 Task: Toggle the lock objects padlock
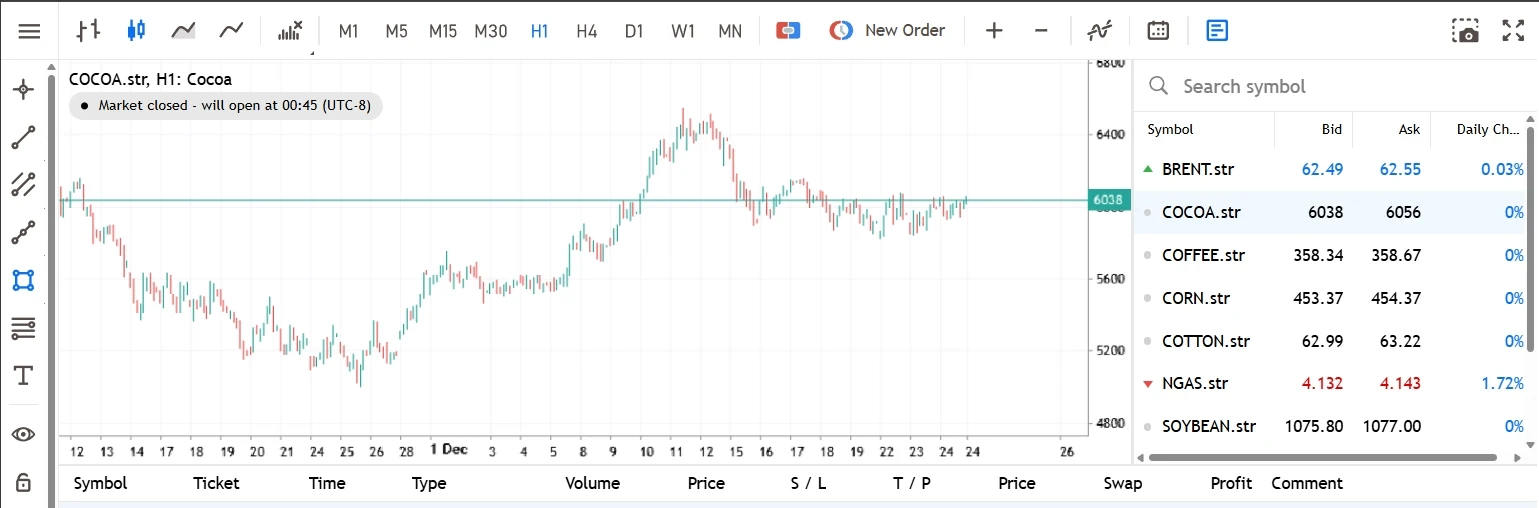coord(23,483)
